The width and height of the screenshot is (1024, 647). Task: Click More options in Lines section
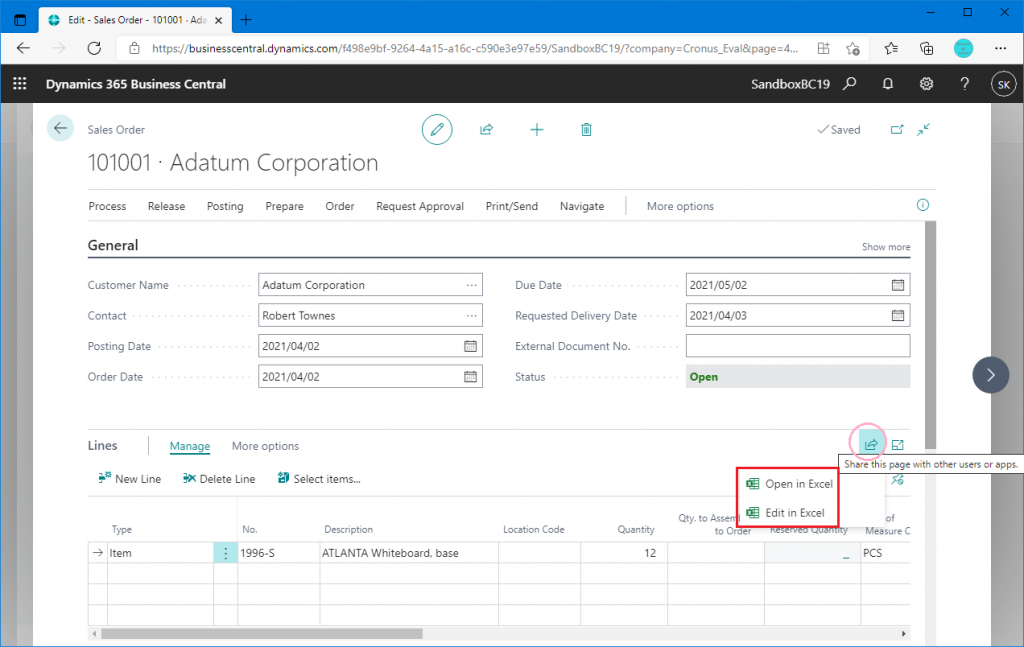coord(265,446)
